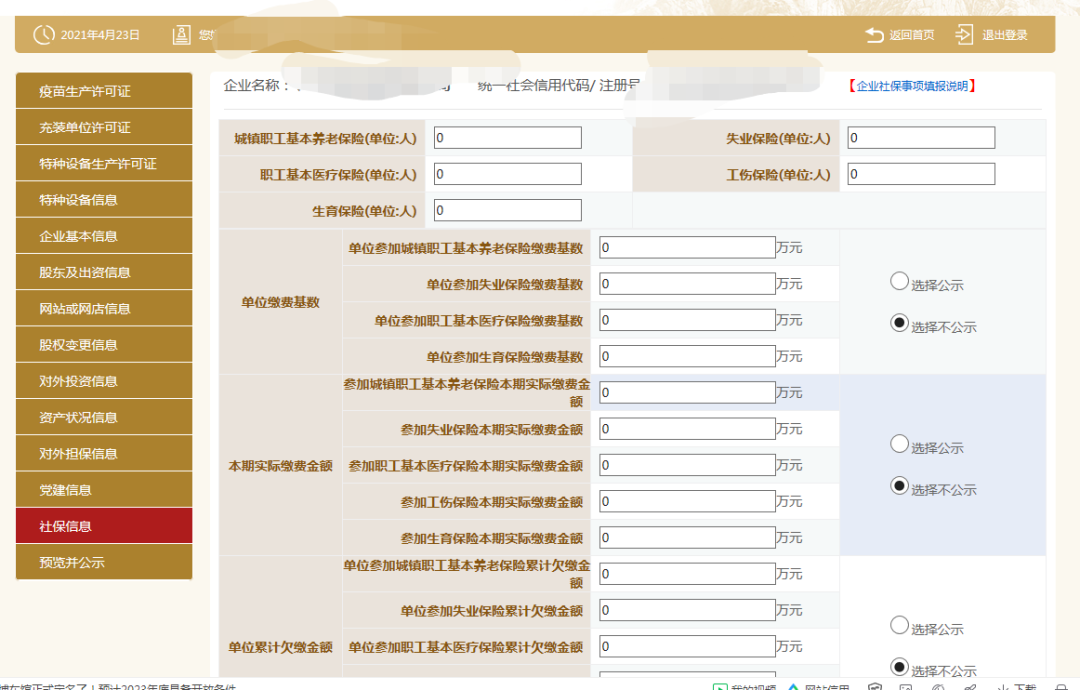Click the user profile icon in header
1080x690 pixels.
tap(181, 33)
